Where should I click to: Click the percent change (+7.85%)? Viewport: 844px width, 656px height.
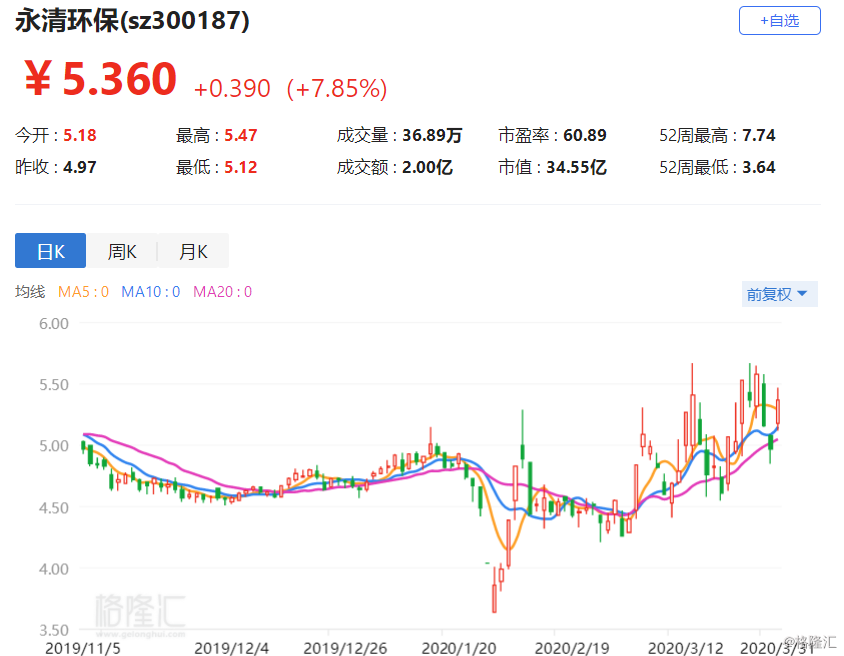coord(337,89)
